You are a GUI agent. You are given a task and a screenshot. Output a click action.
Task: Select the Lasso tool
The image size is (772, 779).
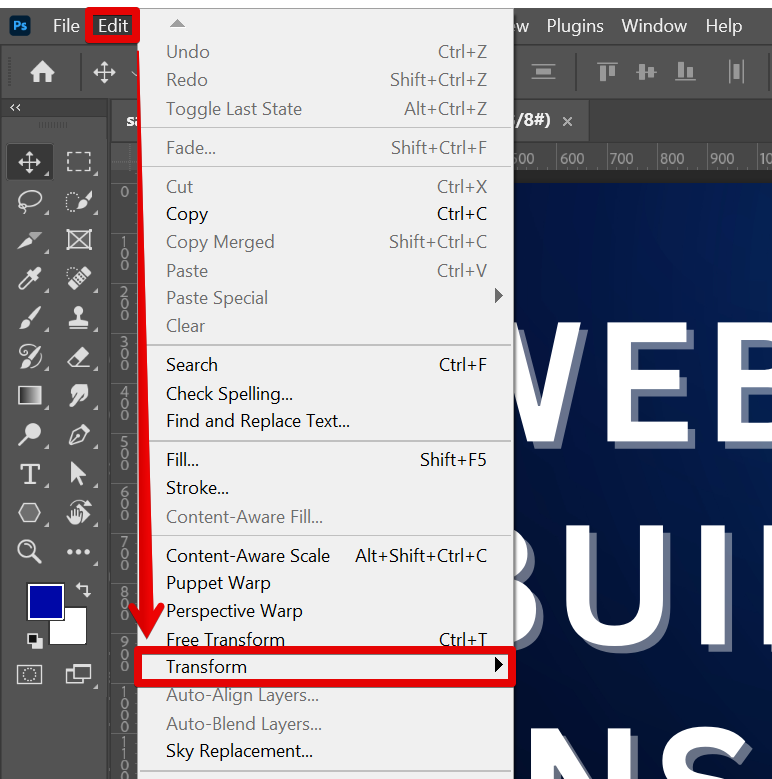[30, 201]
